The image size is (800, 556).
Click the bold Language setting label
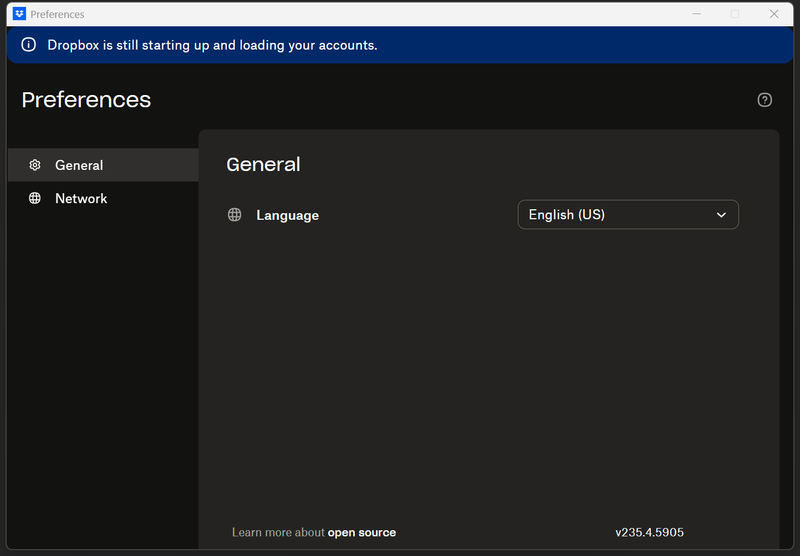pyautogui.click(x=287, y=215)
